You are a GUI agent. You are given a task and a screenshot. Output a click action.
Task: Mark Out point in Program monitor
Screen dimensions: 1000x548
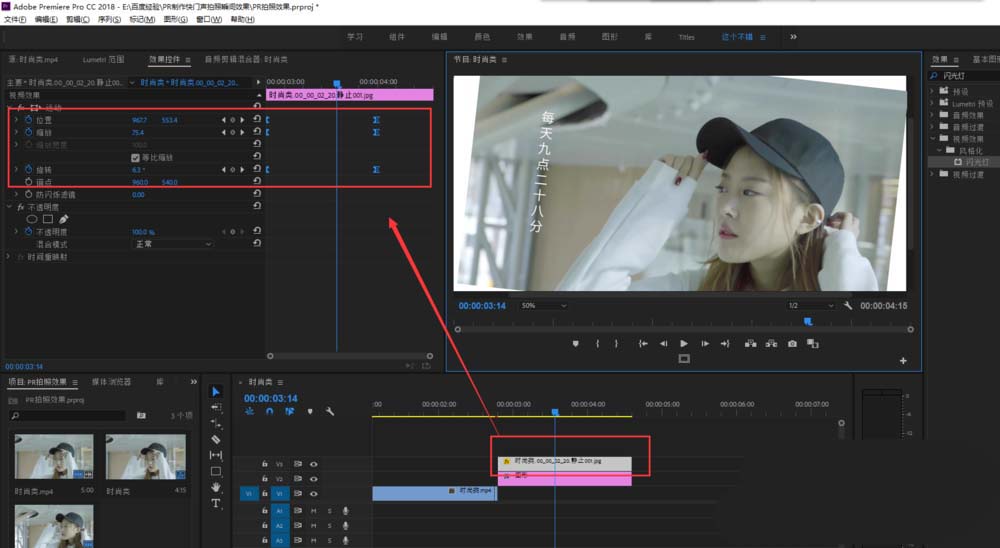pos(616,343)
